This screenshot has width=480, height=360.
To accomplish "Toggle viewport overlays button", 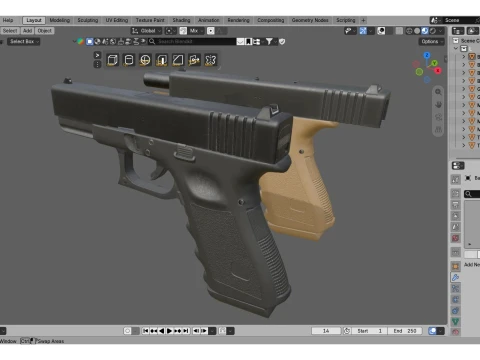I will [x=381, y=31].
